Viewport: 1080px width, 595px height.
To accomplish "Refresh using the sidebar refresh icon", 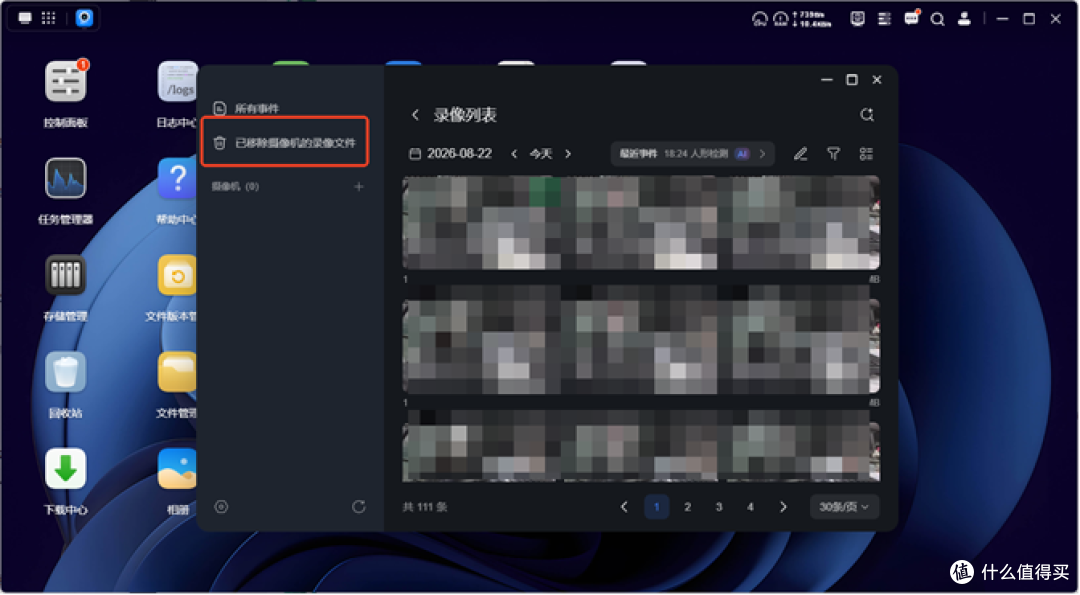I will point(359,508).
